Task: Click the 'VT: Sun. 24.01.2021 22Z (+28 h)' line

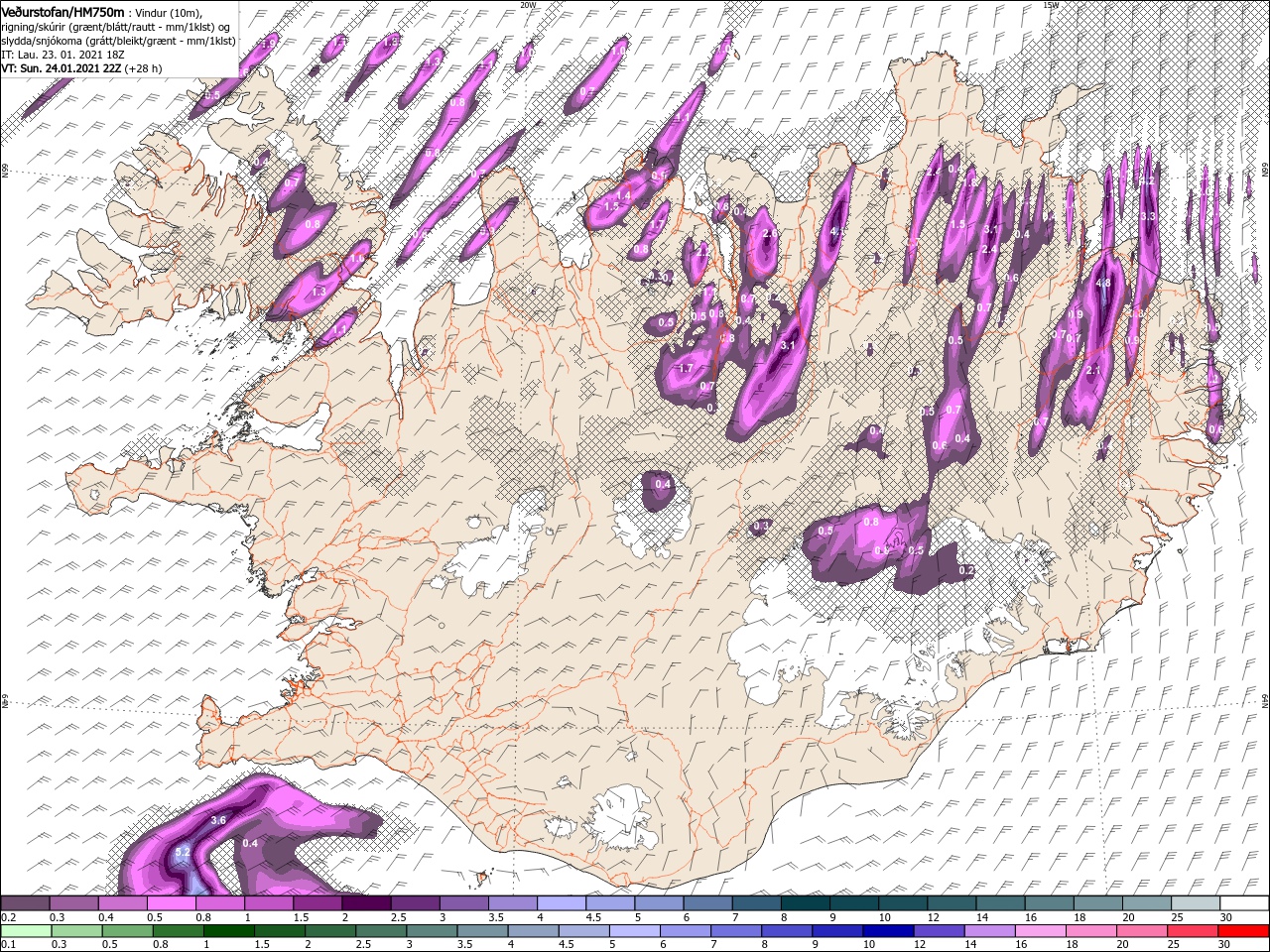Action: tap(81, 68)
